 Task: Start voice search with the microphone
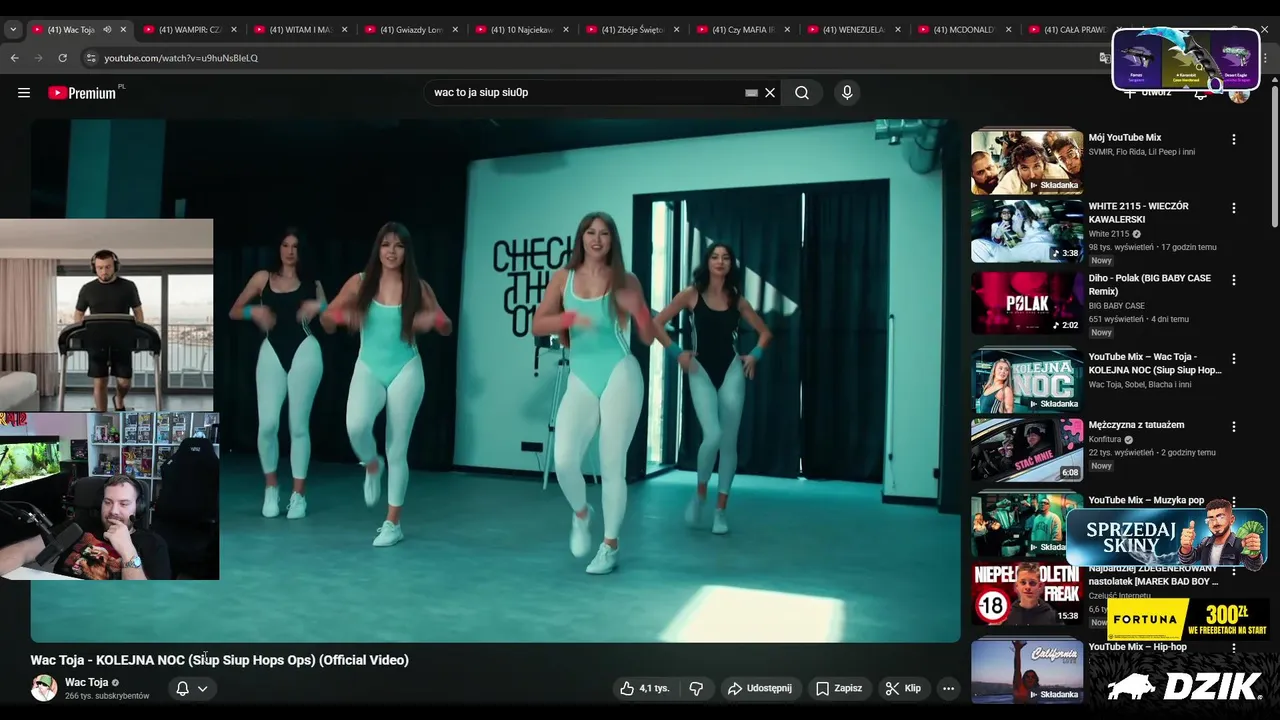pos(847,93)
